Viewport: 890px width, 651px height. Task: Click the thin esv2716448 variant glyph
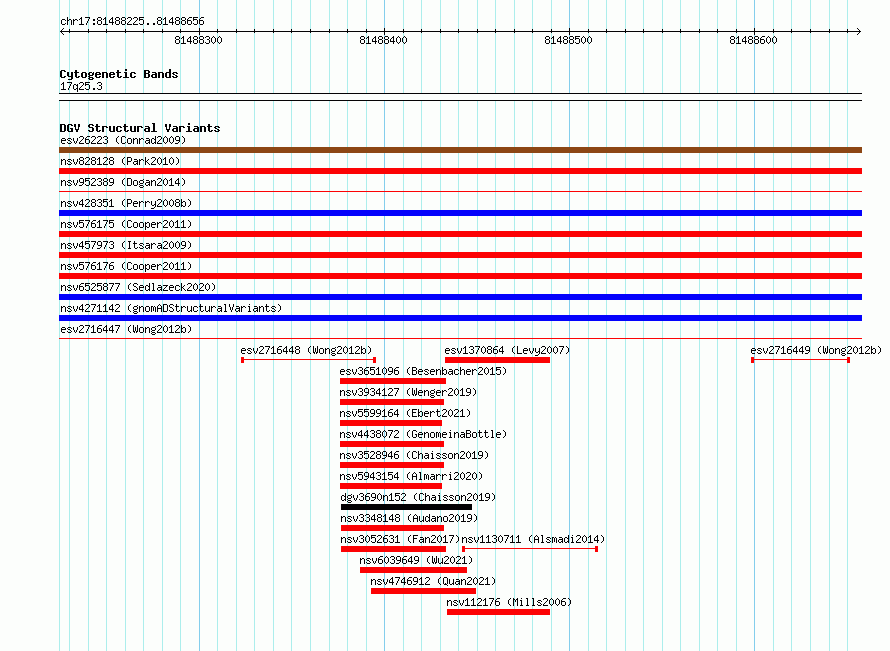(308, 360)
